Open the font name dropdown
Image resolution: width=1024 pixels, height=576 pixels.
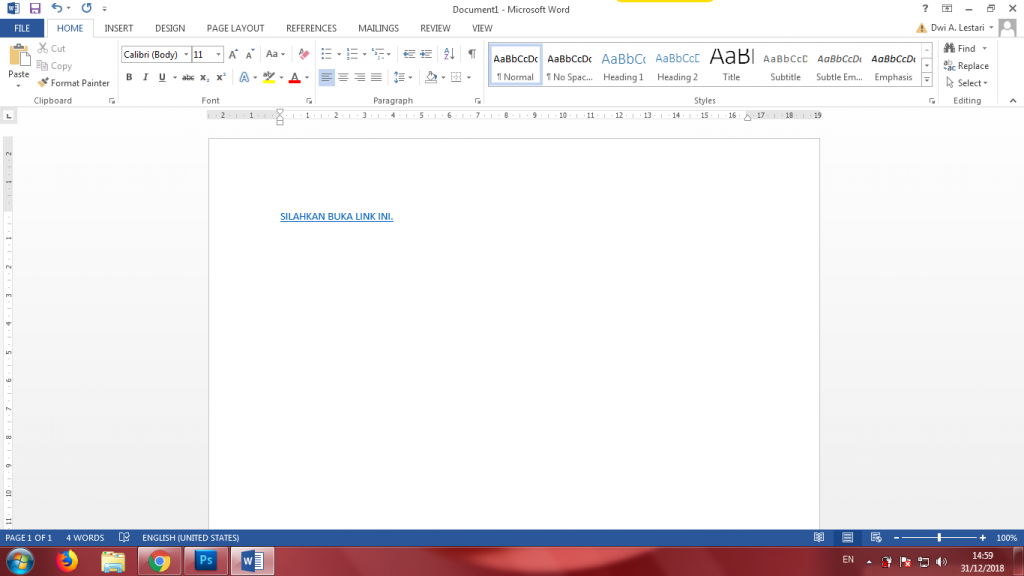(x=186, y=55)
